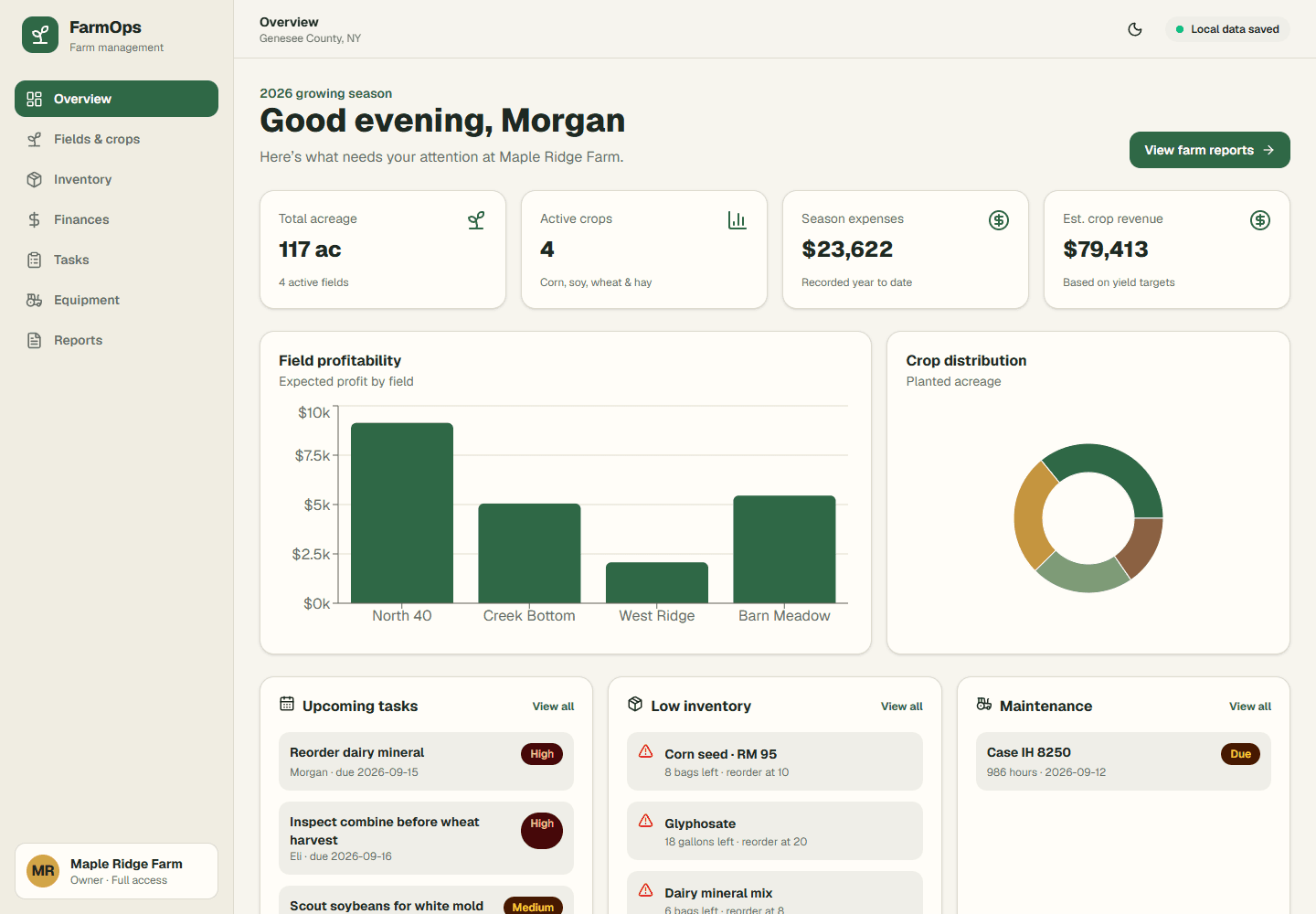Click the bar chart icon on Active crops card

738,220
